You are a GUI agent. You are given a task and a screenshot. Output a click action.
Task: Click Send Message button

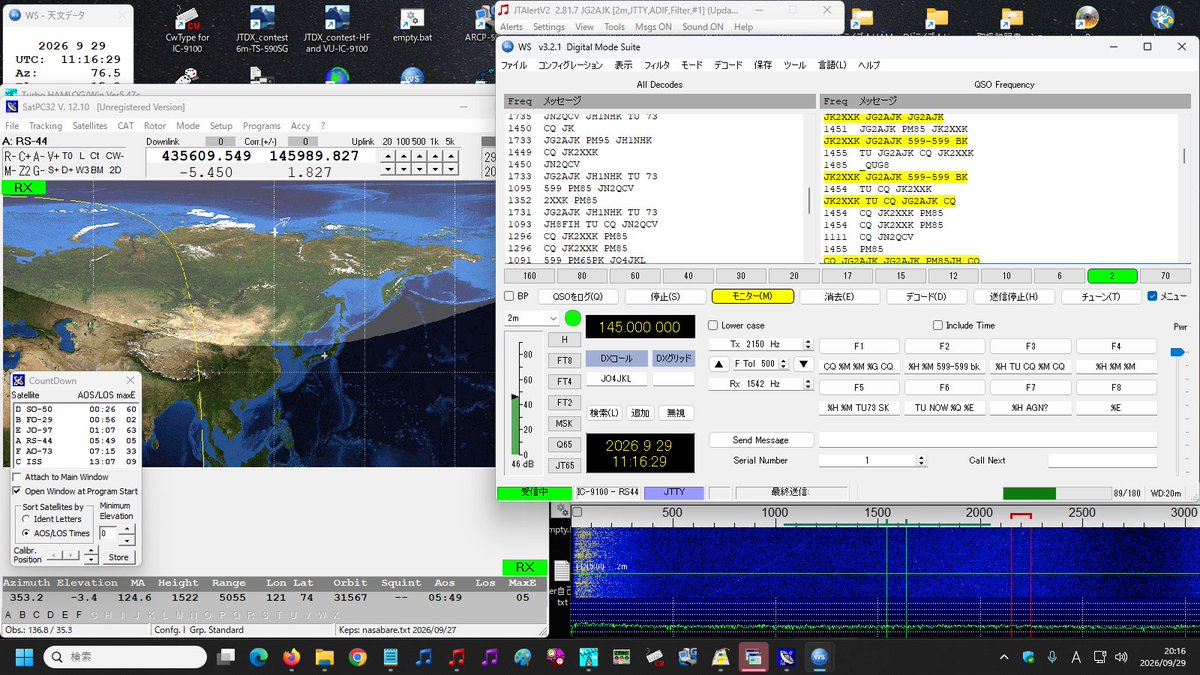tap(761, 440)
